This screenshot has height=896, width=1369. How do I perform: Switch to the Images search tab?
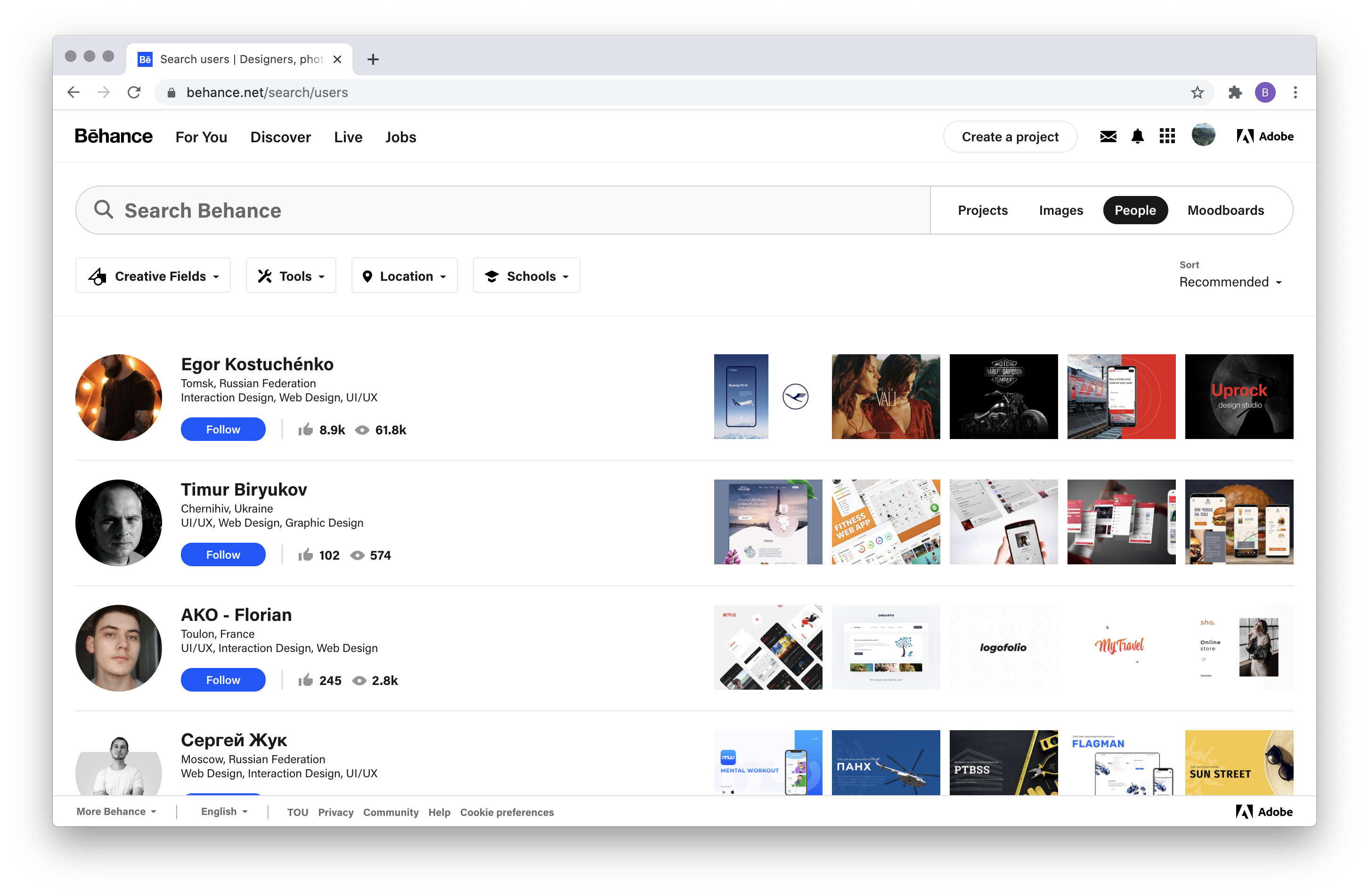coord(1061,210)
